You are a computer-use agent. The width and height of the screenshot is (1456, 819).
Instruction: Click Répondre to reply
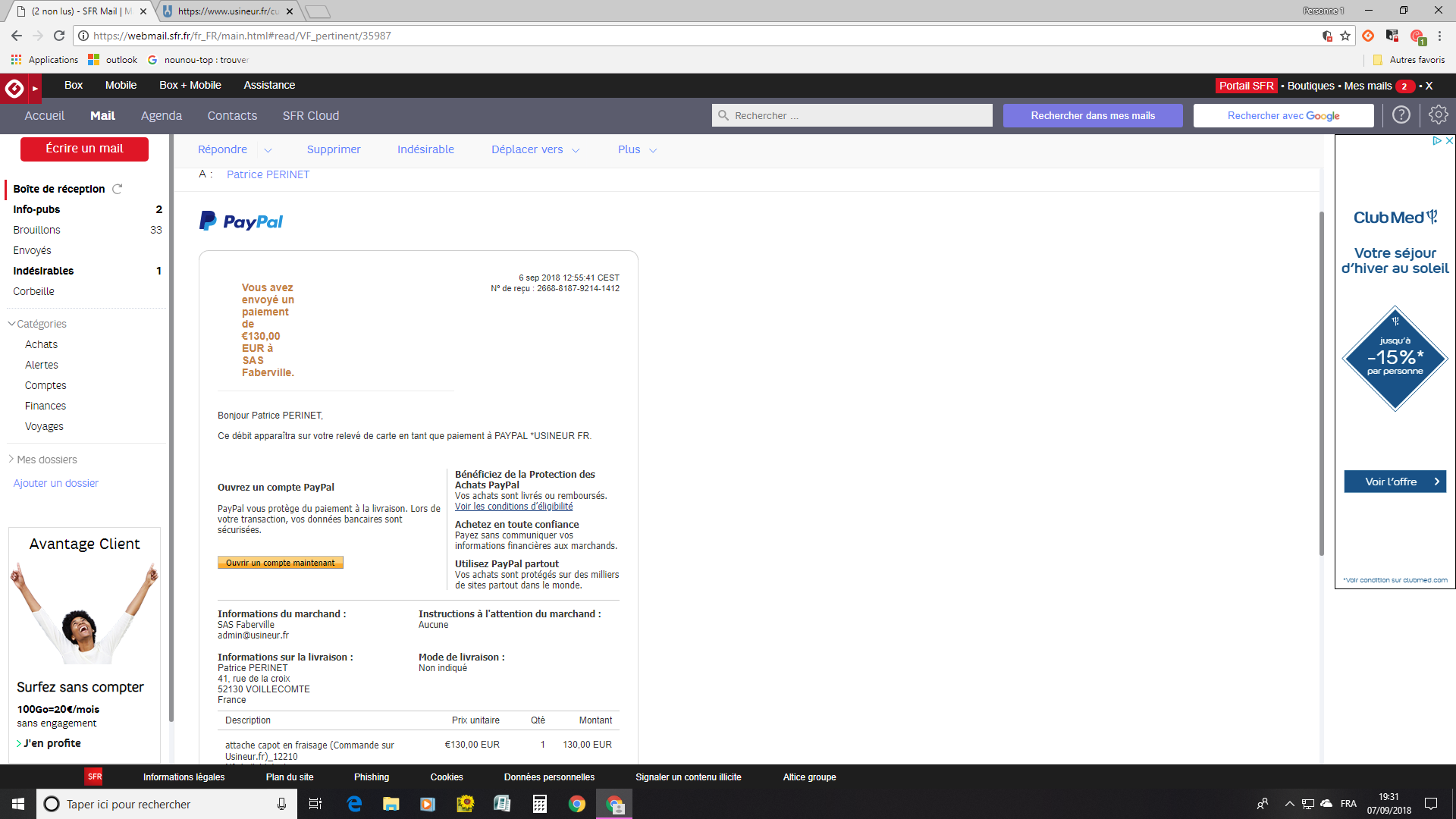pos(222,149)
